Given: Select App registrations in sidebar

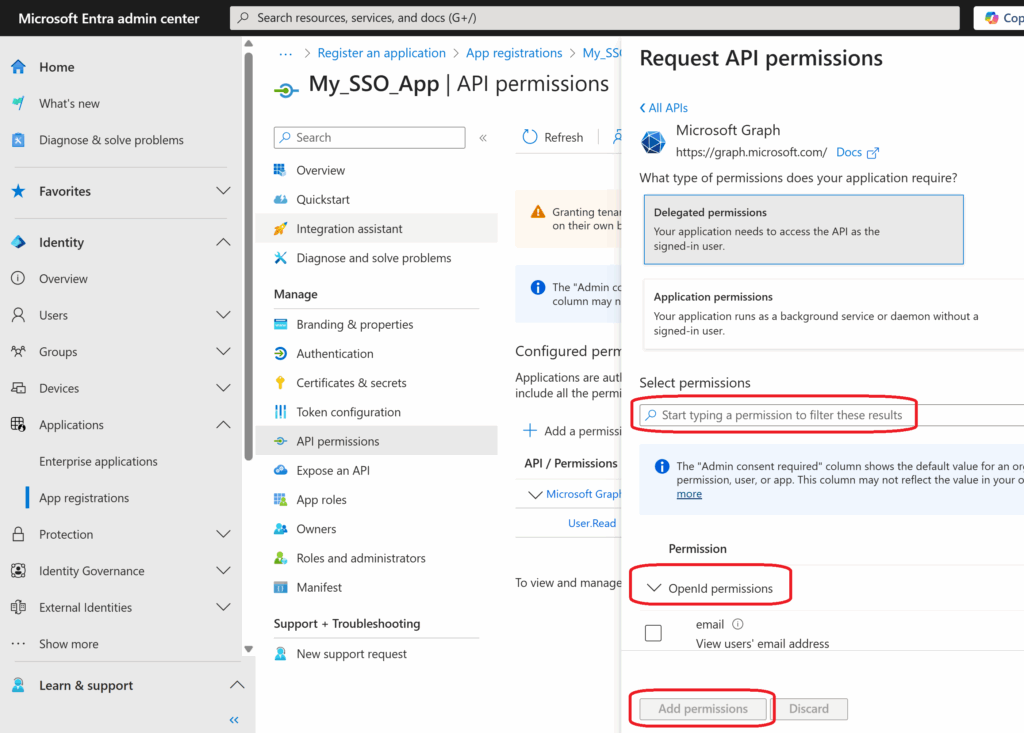Looking at the screenshot, I should (x=84, y=498).
